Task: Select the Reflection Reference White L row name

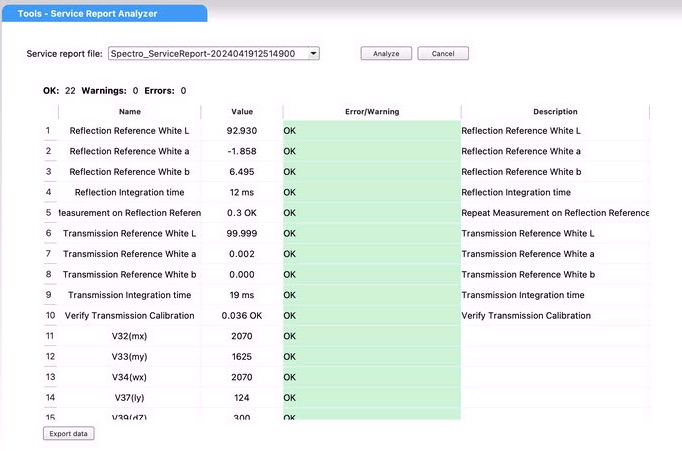Action: [x=129, y=131]
